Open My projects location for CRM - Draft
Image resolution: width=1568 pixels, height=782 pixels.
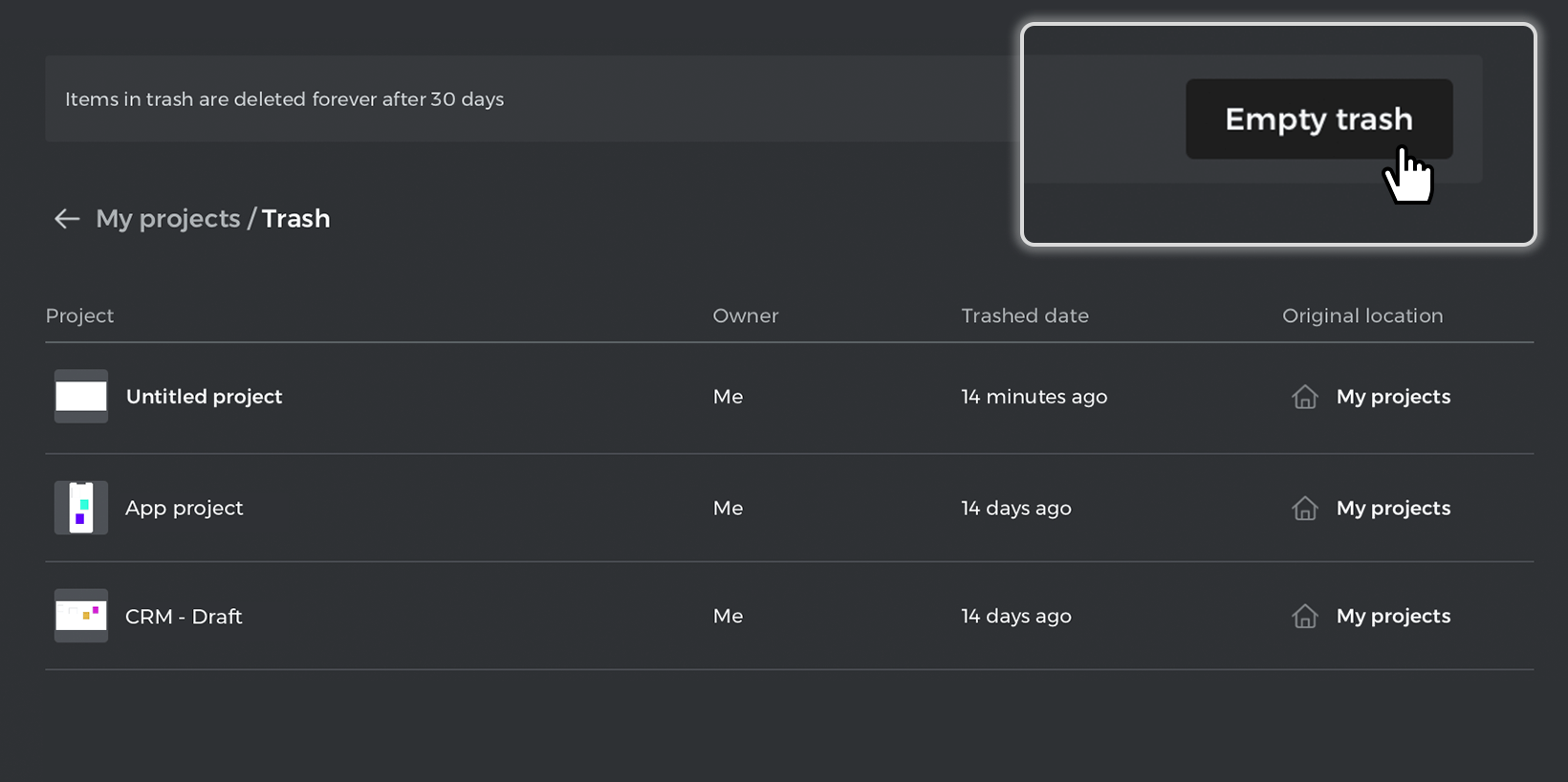click(x=1393, y=617)
